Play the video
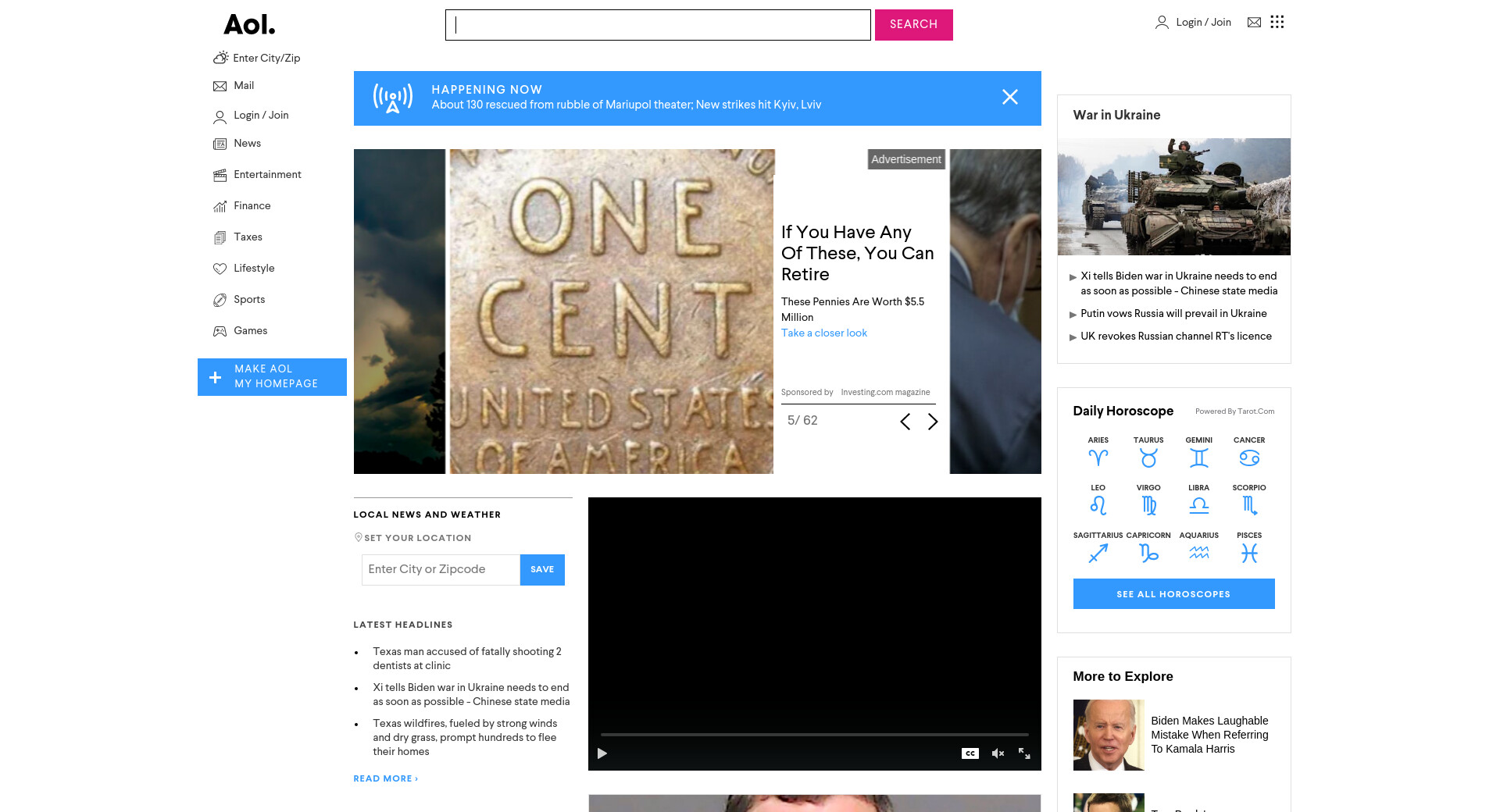 [x=602, y=753]
